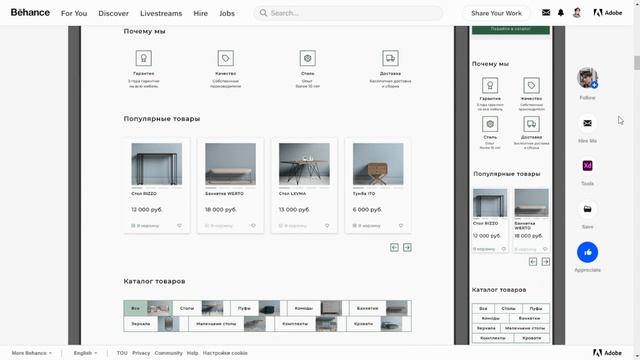Follow the project author avatar

[587, 78]
